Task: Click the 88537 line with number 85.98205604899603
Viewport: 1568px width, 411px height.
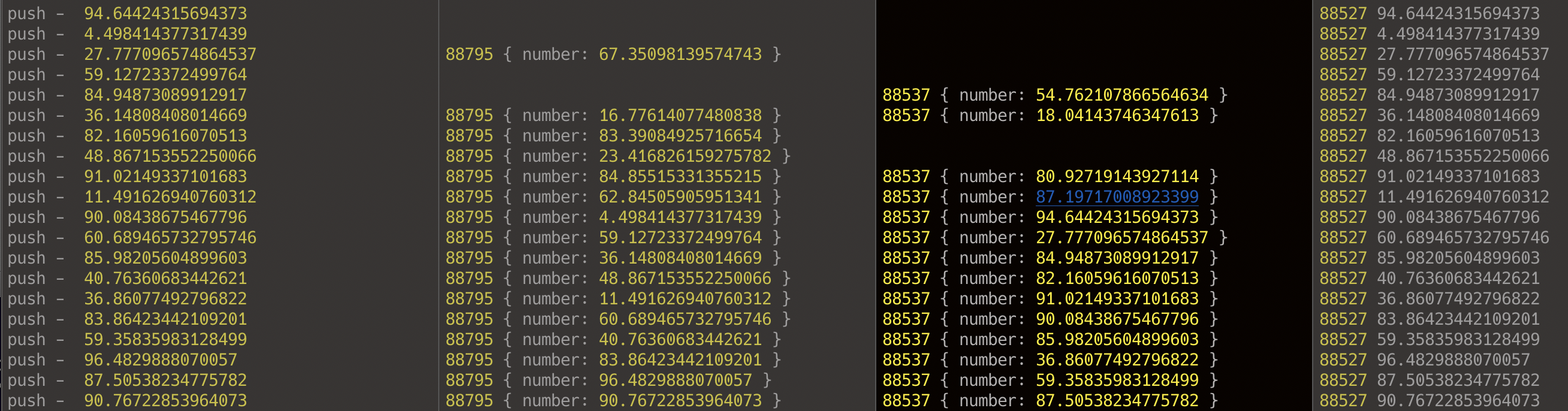Action: (1051, 339)
